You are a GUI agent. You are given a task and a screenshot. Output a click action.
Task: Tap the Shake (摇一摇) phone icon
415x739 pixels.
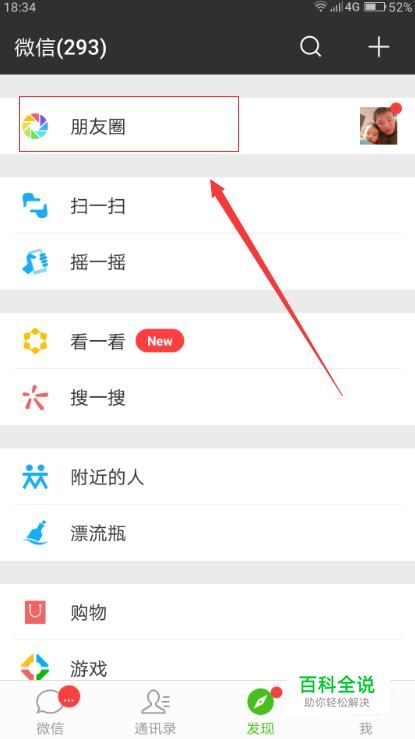point(35,262)
